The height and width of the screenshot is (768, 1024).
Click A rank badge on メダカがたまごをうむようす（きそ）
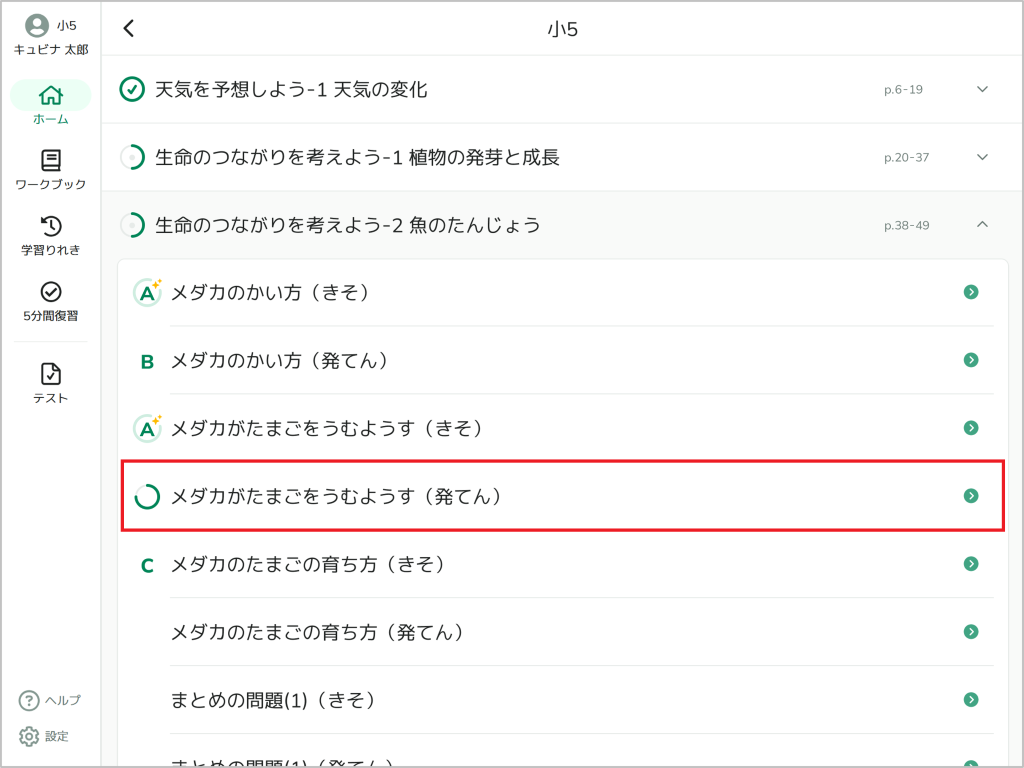(147, 428)
